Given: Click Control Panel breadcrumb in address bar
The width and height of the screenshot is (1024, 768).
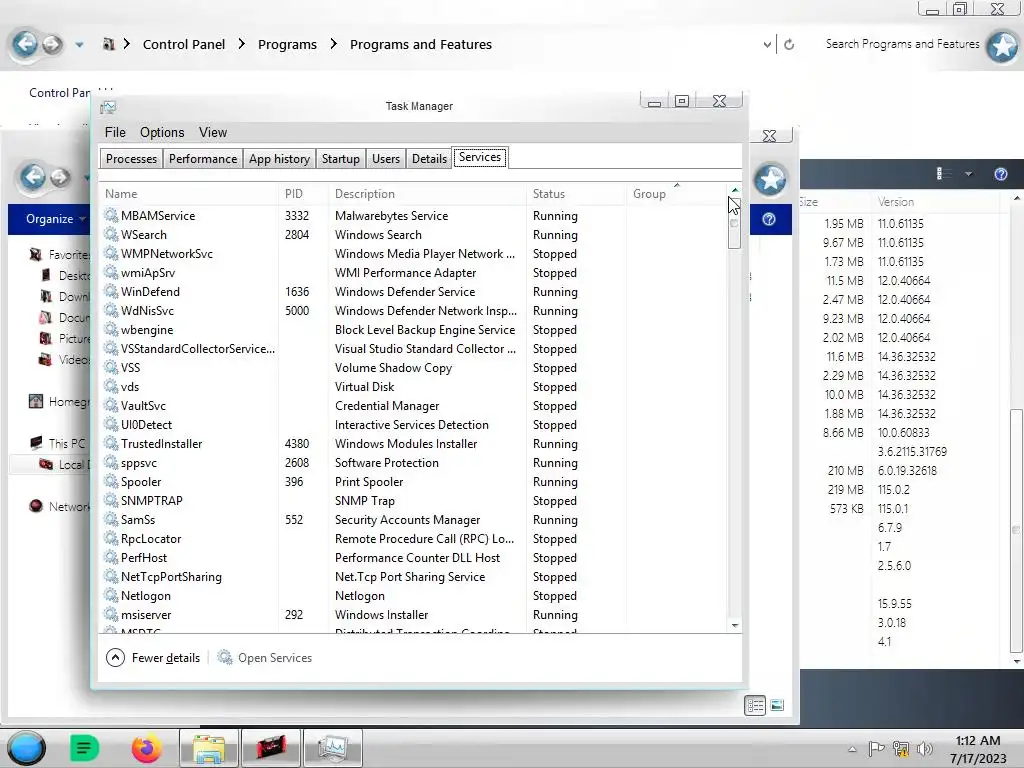Looking at the screenshot, I should [x=184, y=44].
